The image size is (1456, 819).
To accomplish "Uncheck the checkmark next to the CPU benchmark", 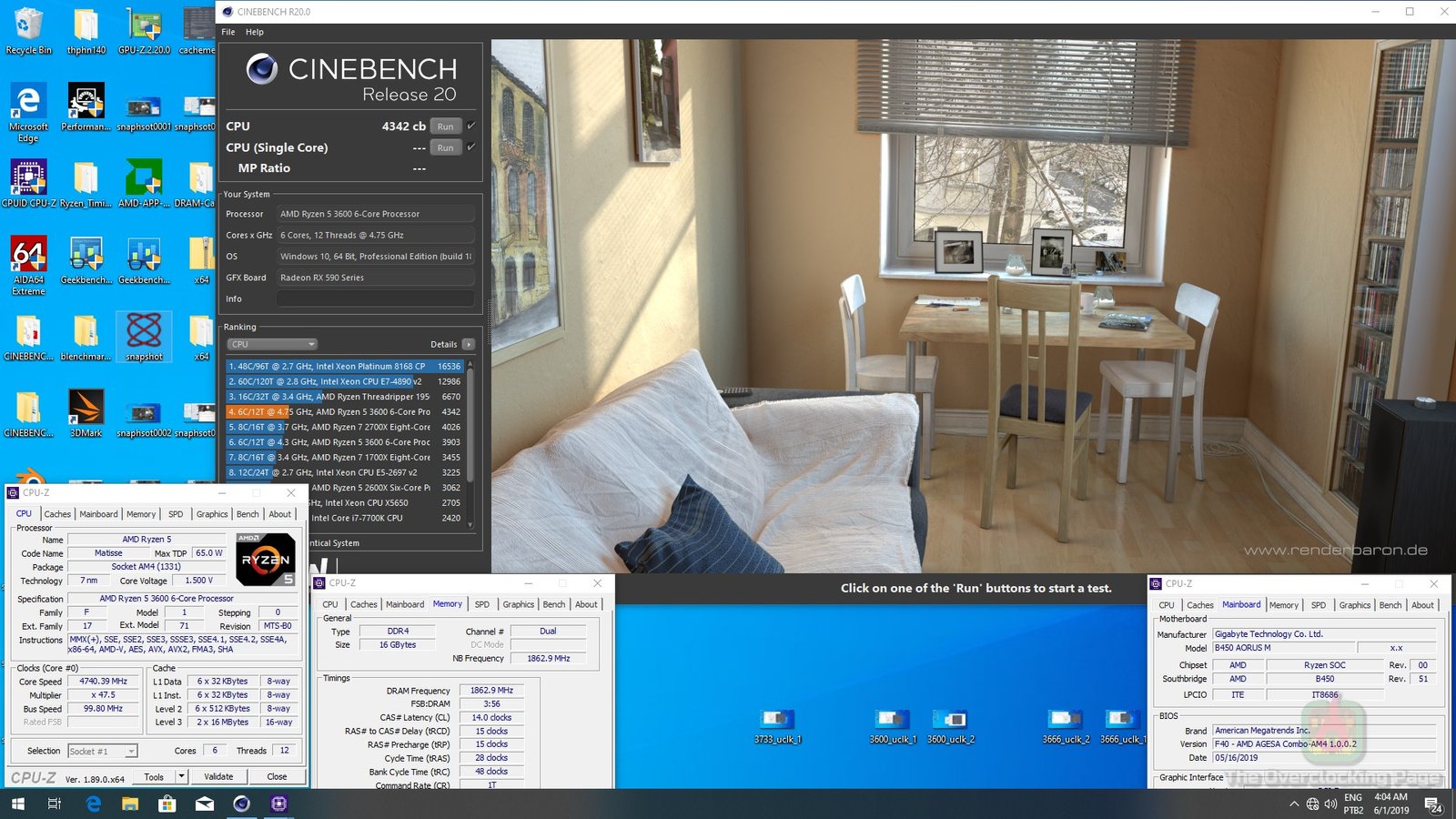I will 469,126.
